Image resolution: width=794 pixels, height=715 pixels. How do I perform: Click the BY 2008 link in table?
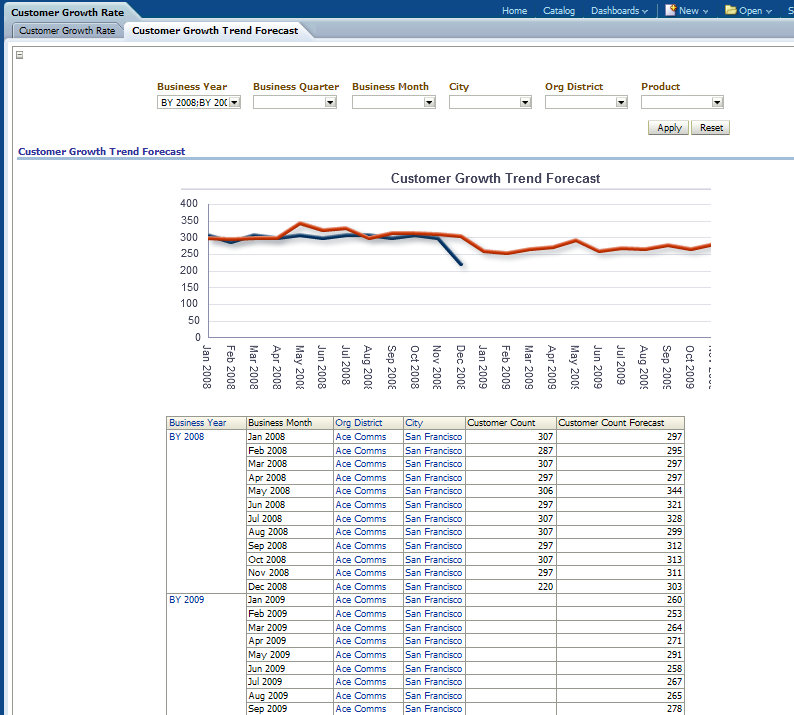pyautogui.click(x=186, y=437)
